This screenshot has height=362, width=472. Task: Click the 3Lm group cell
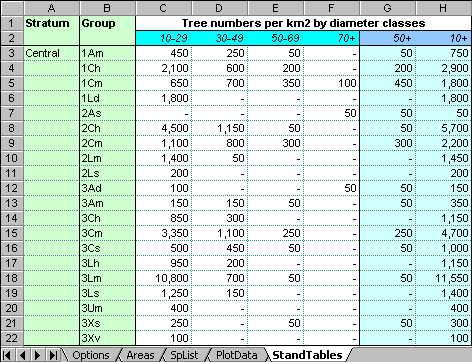pos(107,278)
